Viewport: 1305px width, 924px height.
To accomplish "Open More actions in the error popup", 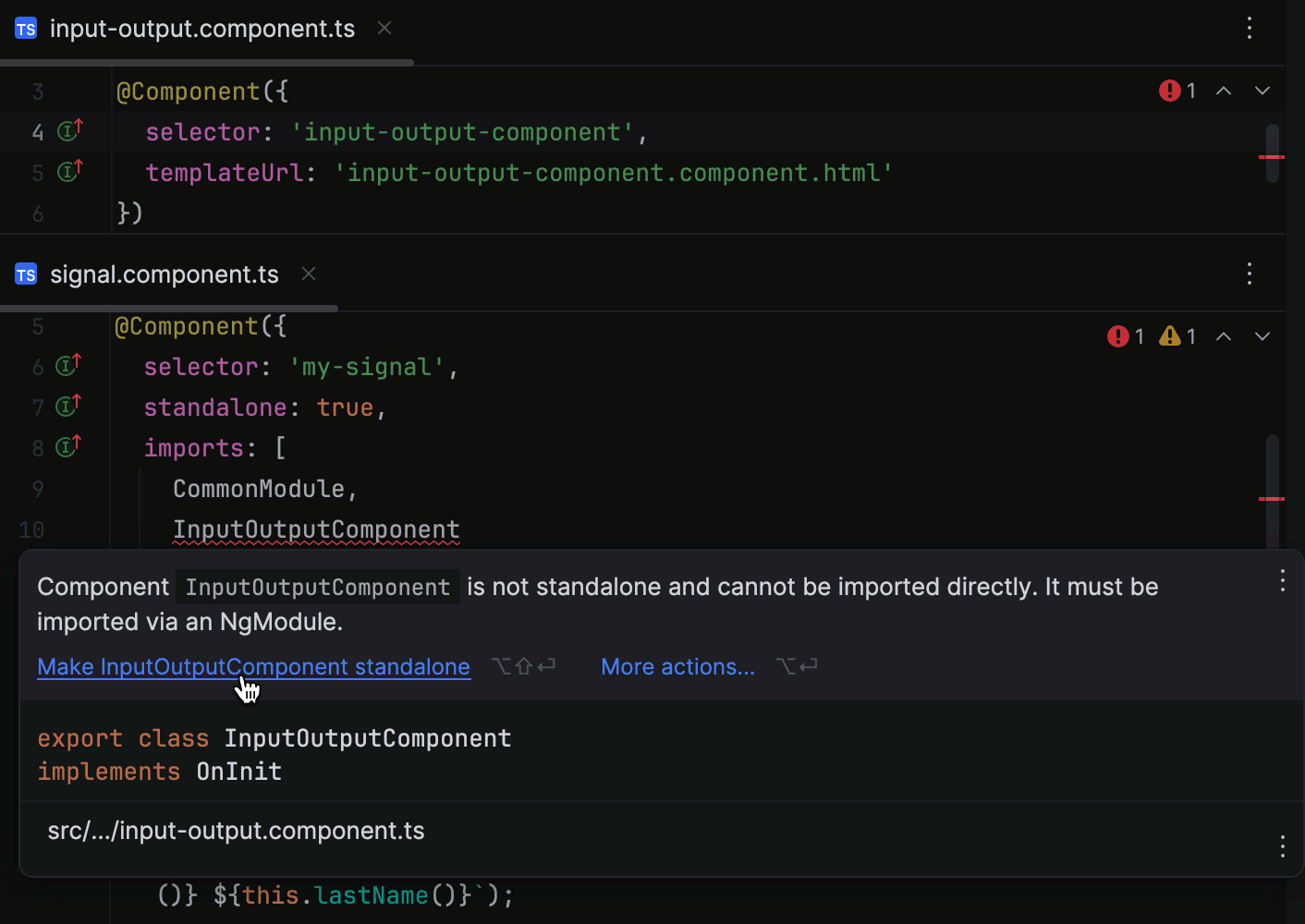I will click(x=677, y=666).
